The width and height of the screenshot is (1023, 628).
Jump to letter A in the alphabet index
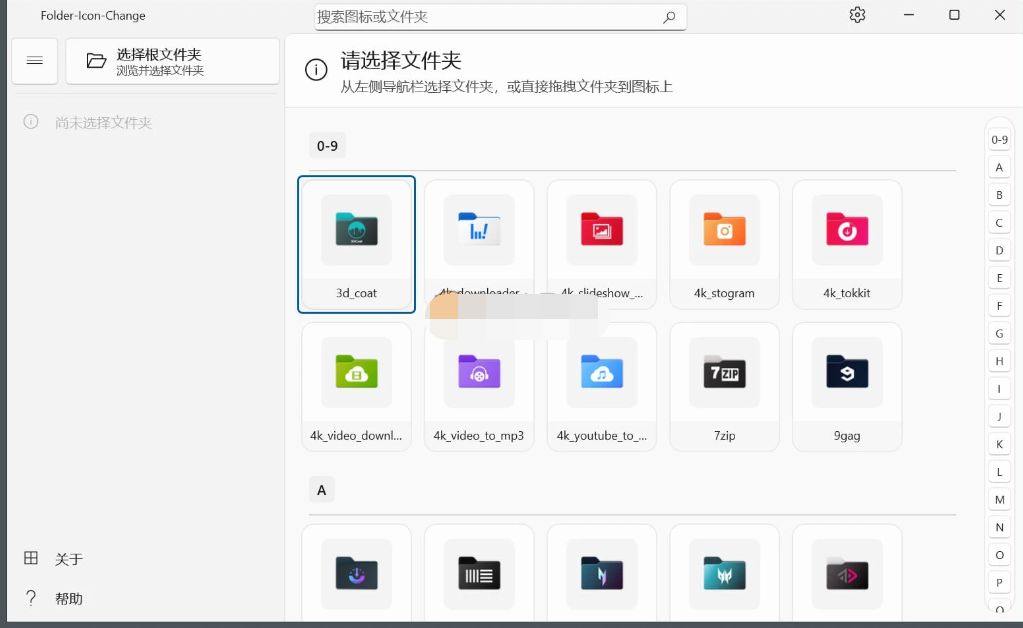998,167
